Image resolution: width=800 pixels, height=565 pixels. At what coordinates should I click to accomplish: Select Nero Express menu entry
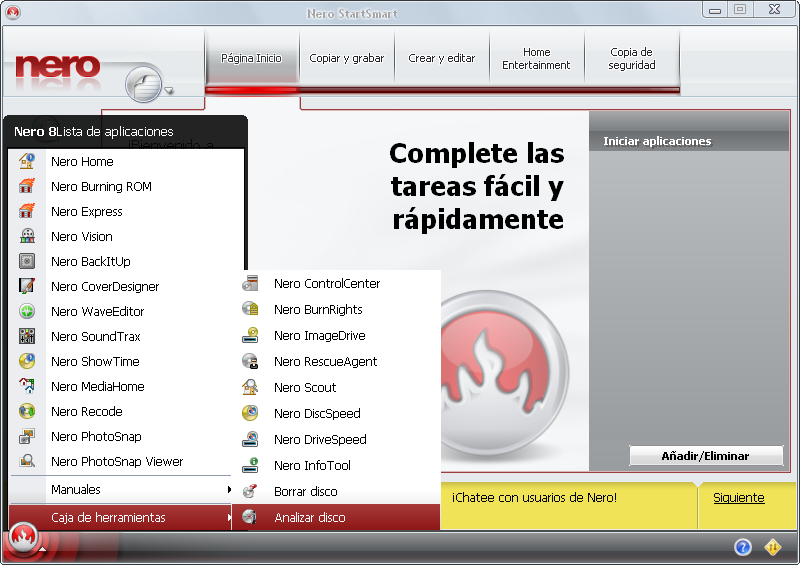[x=127, y=211]
